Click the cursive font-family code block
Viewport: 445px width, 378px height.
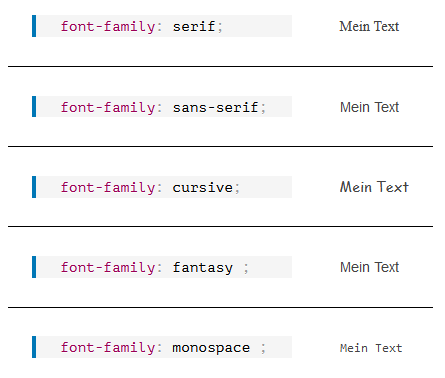(162, 187)
